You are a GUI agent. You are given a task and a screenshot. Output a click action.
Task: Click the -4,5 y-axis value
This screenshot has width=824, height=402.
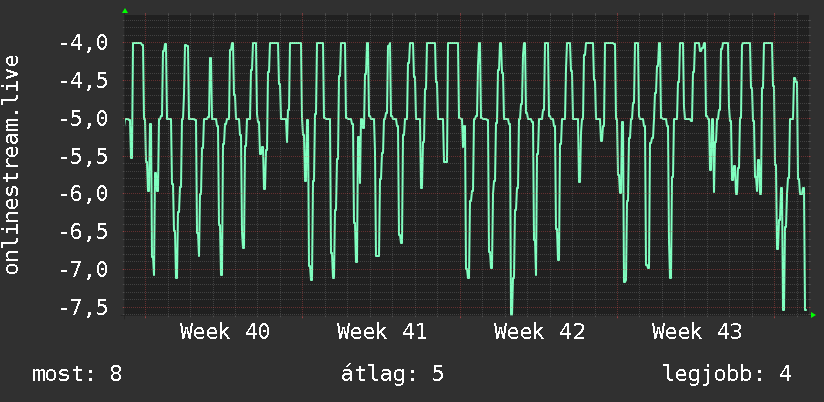click(x=84, y=81)
